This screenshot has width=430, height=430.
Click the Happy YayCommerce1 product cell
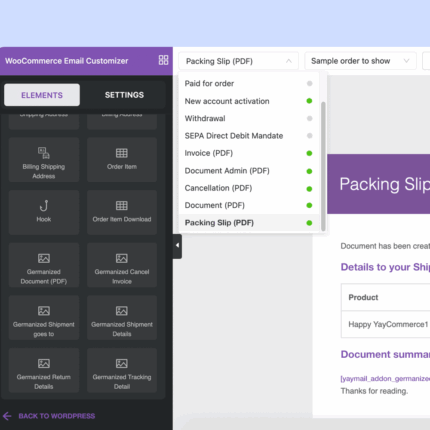pyautogui.click(x=386, y=324)
